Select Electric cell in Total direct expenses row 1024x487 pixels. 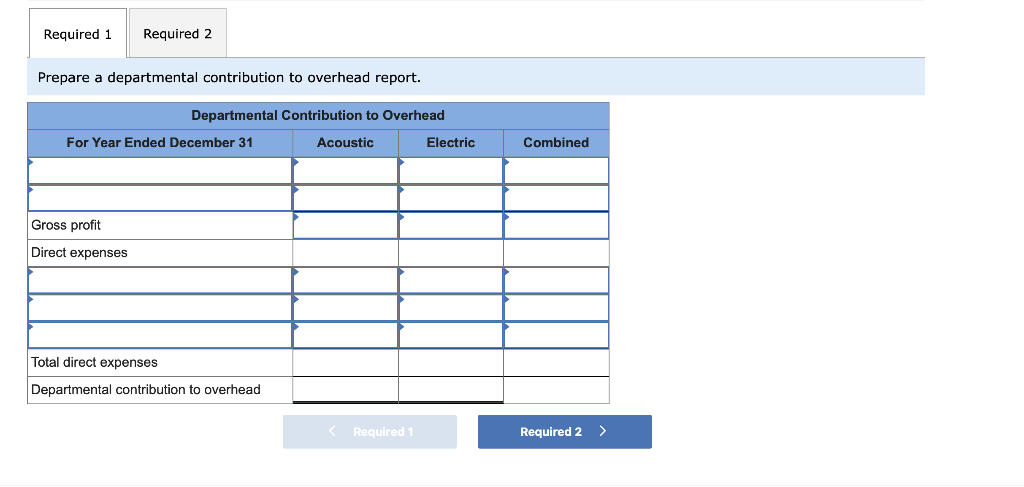pos(451,362)
